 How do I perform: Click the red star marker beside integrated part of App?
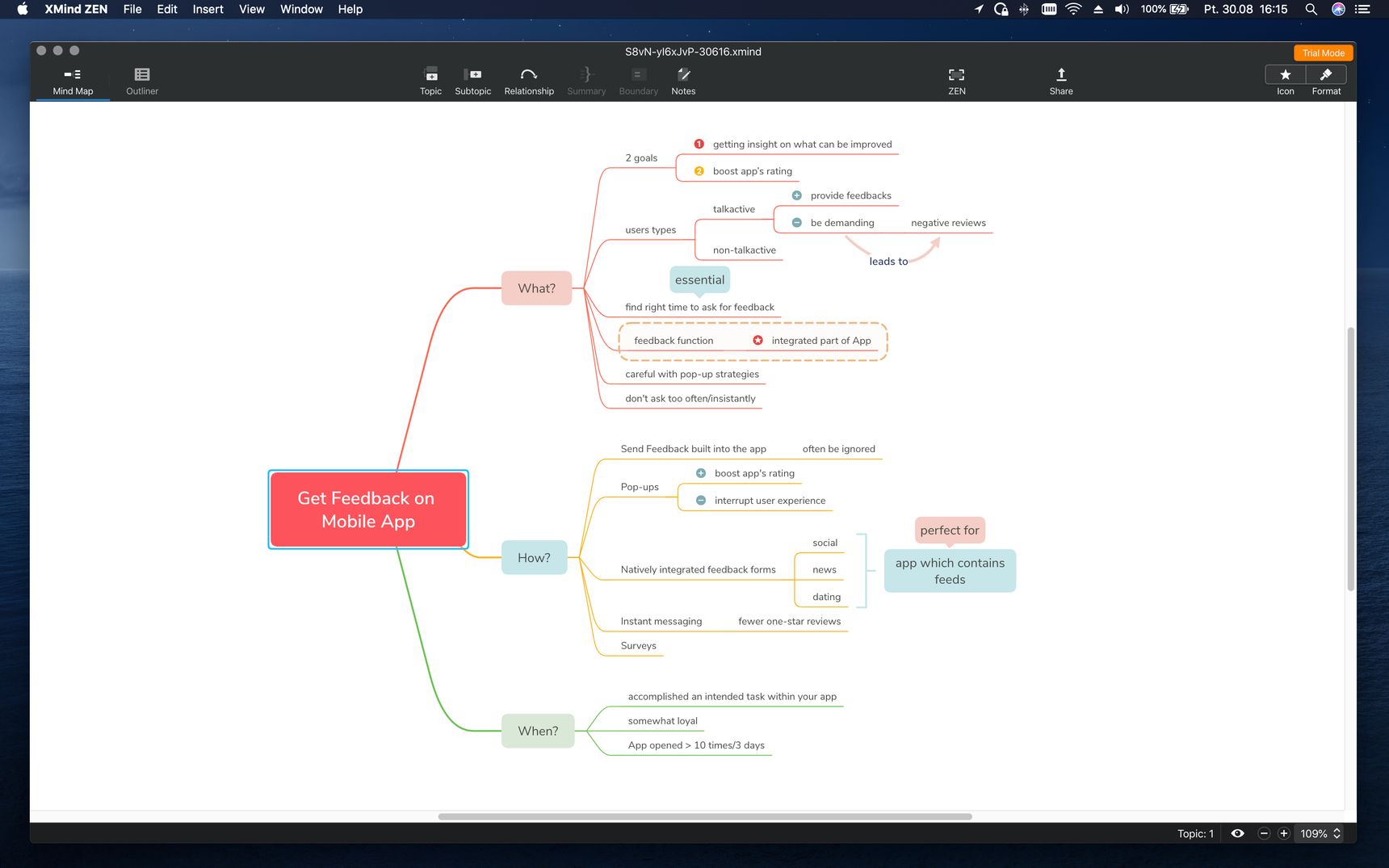757,341
